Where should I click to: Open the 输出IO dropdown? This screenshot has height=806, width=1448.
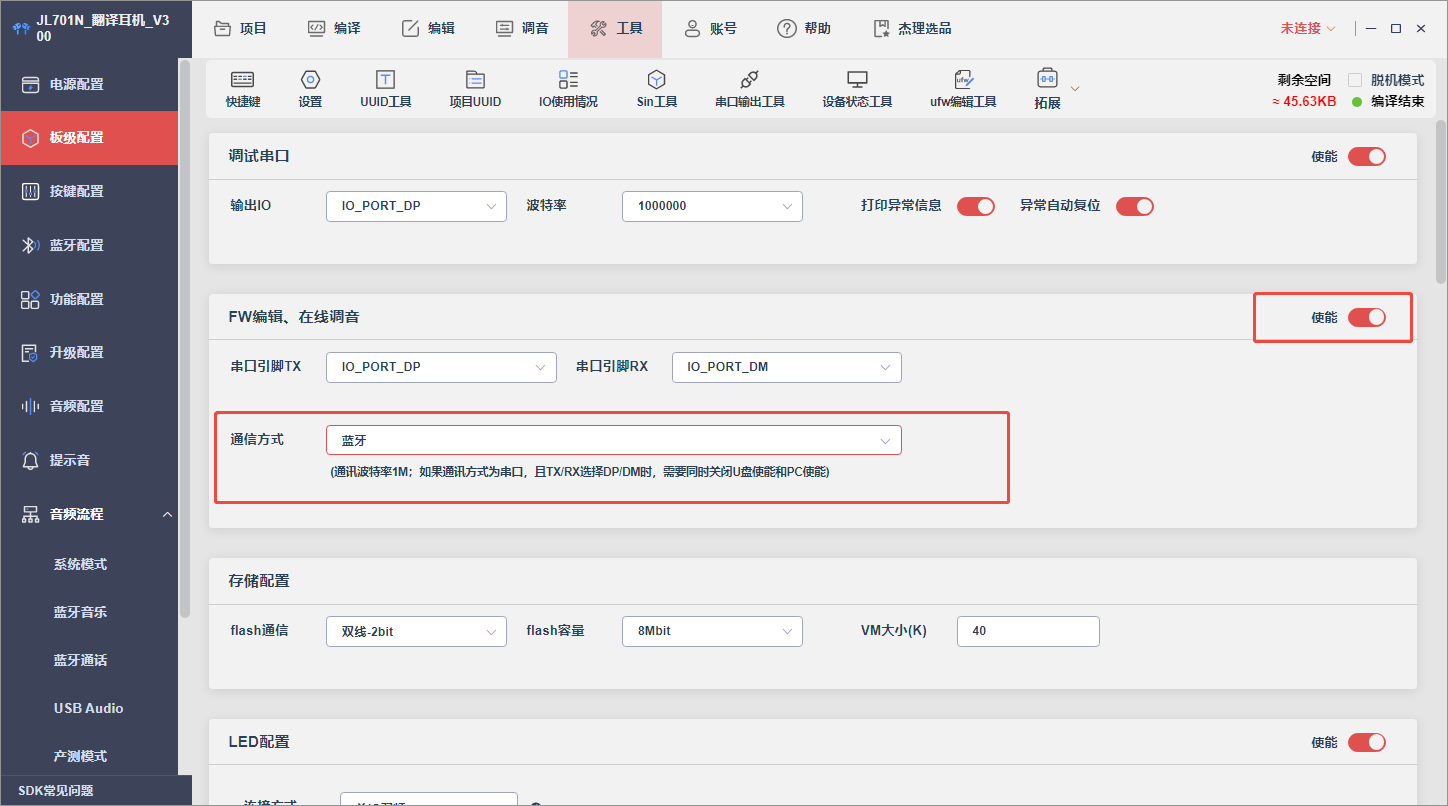(x=416, y=206)
